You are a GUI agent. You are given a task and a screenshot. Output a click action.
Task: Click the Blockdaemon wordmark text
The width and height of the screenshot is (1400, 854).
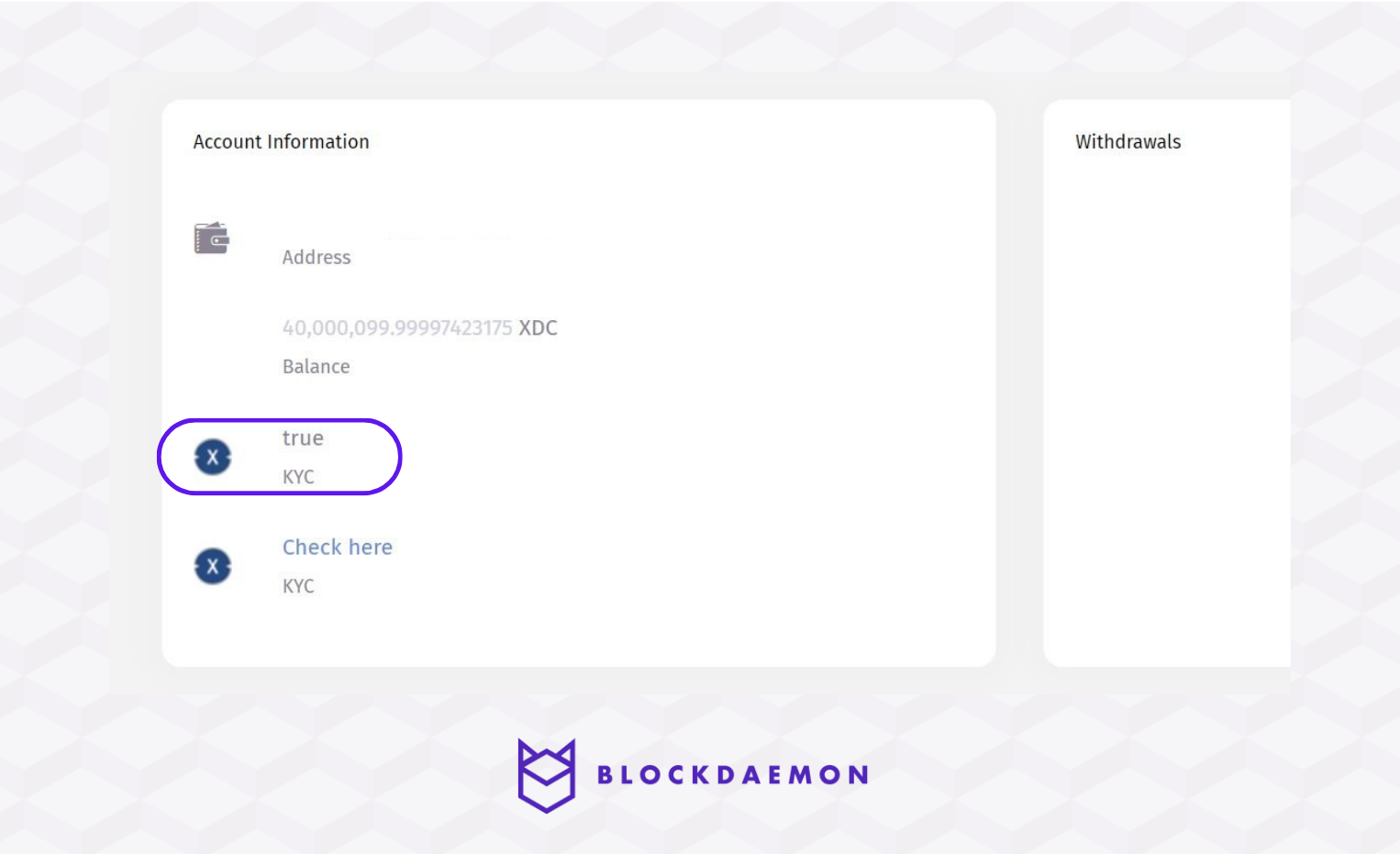[x=732, y=775]
